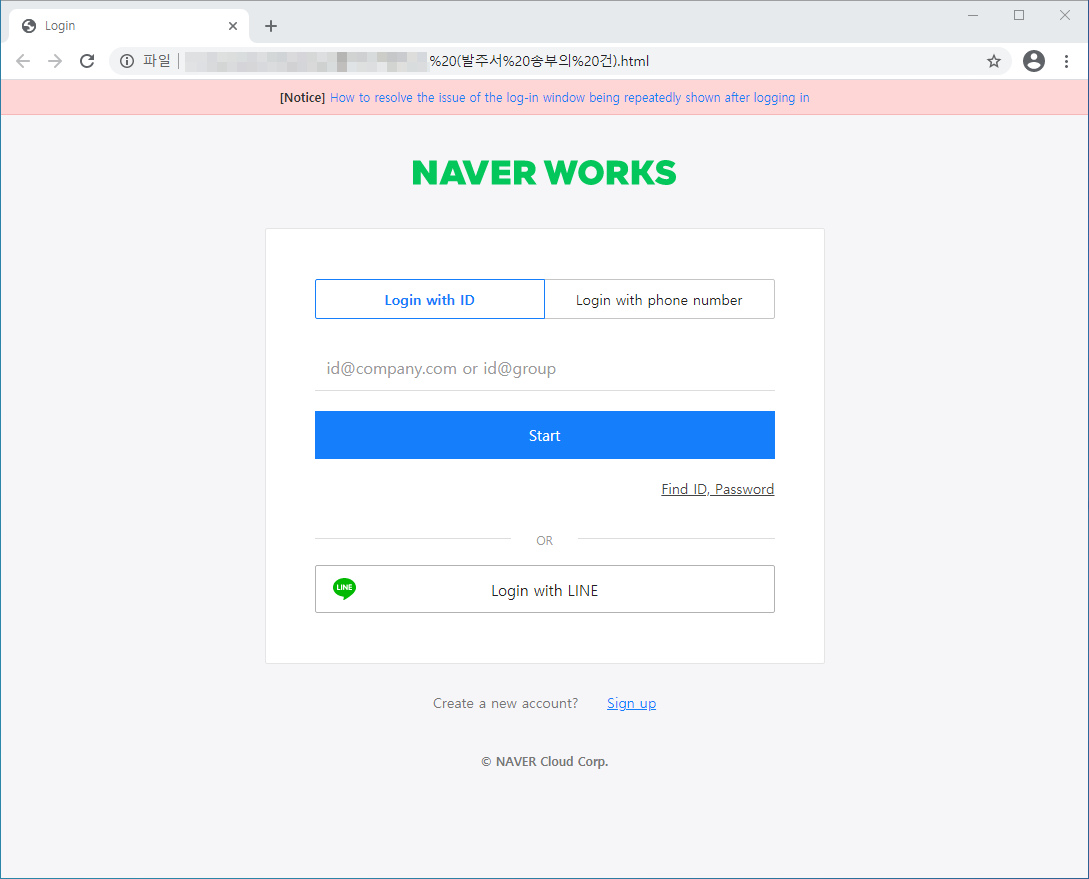Focus the id@company.com input field
Viewport: 1089px width, 879px height.
coord(544,369)
